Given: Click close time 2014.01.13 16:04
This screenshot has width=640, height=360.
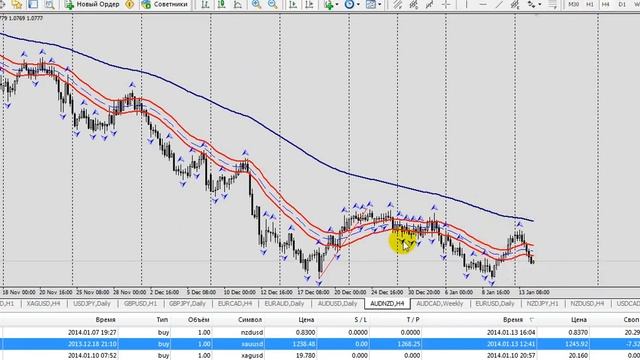Looking at the screenshot, I should pos(511,333).
